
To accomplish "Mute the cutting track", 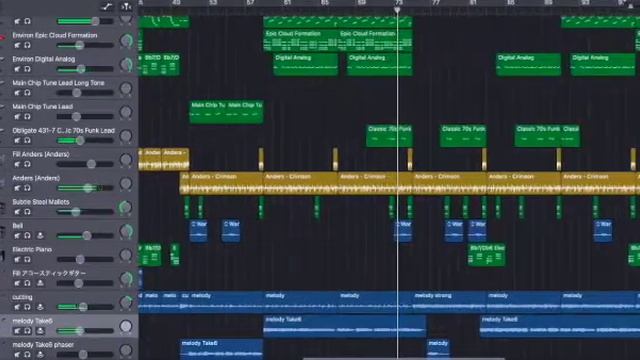I will (17, 307).
